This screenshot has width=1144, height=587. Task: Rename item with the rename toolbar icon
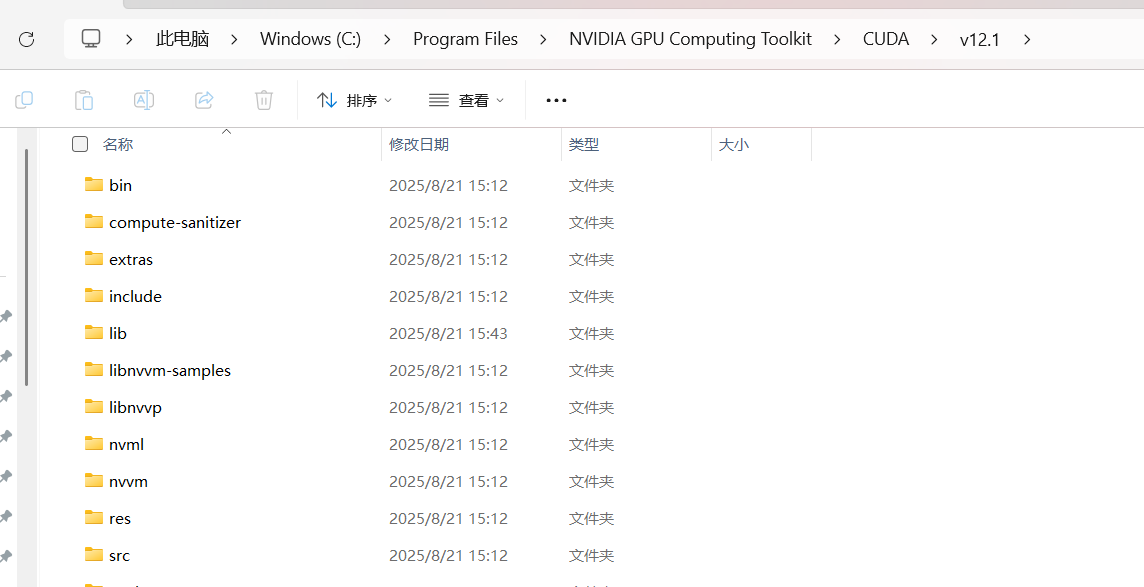click(144, 100)
